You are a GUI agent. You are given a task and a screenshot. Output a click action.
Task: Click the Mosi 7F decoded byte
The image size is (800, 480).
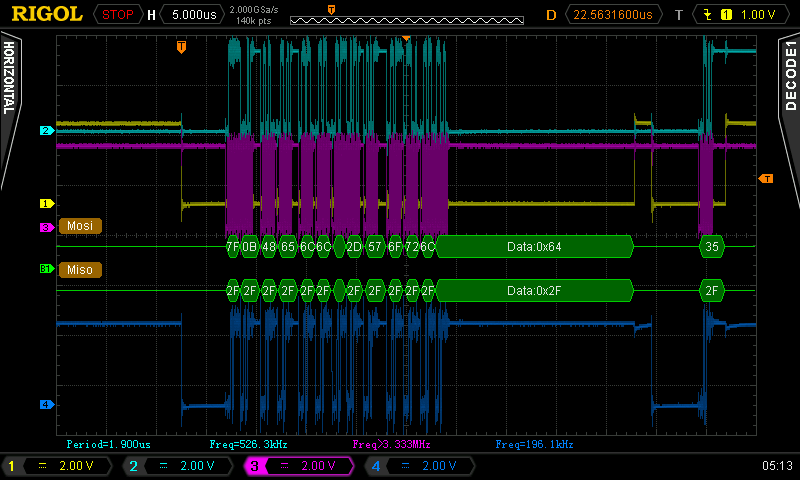[233, 247]
